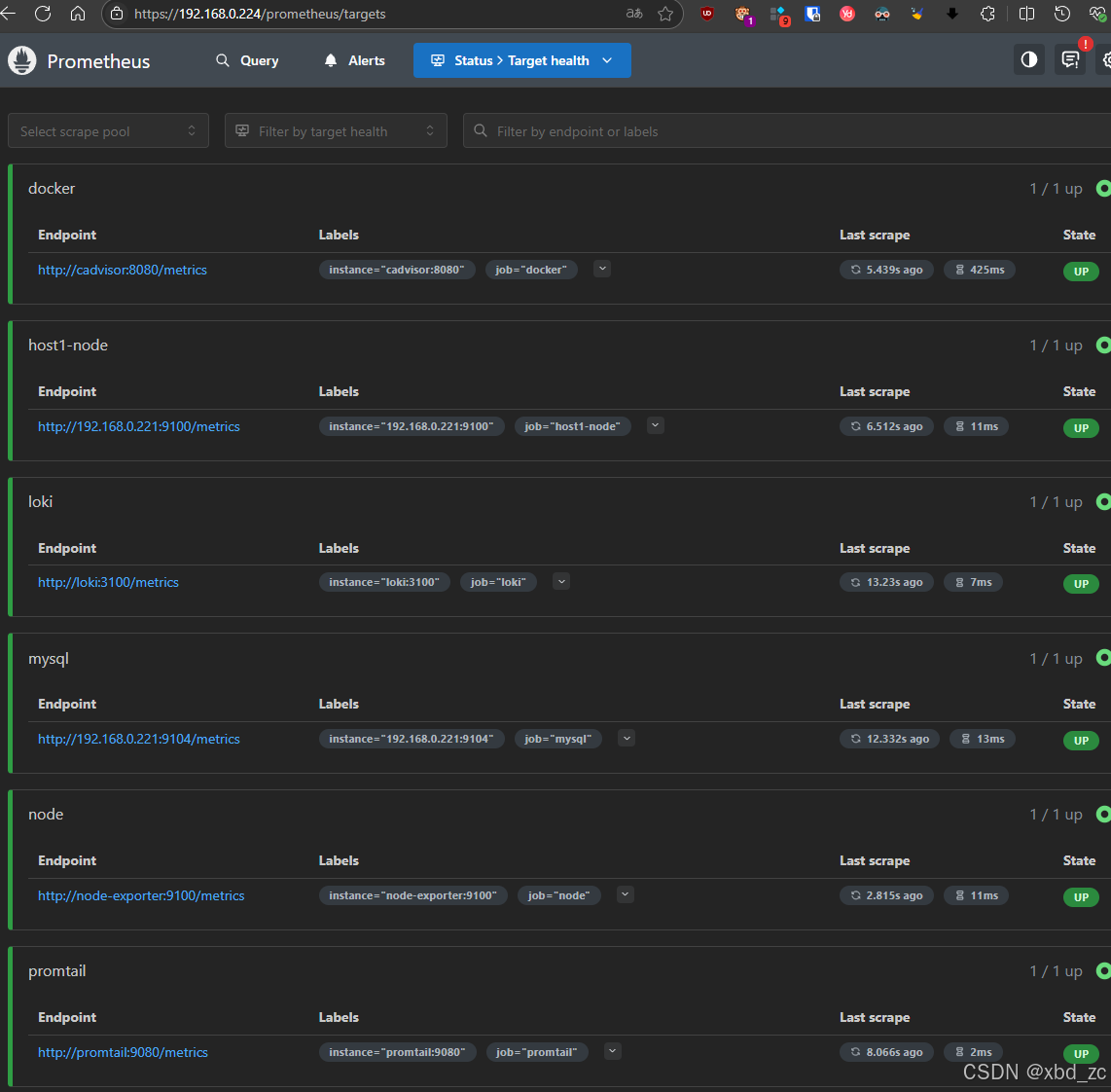Image resolution: width=1111 pixels, height=1092 pixels.
Task: Click the green health ring for host1-node
Action: [1103, 346]
